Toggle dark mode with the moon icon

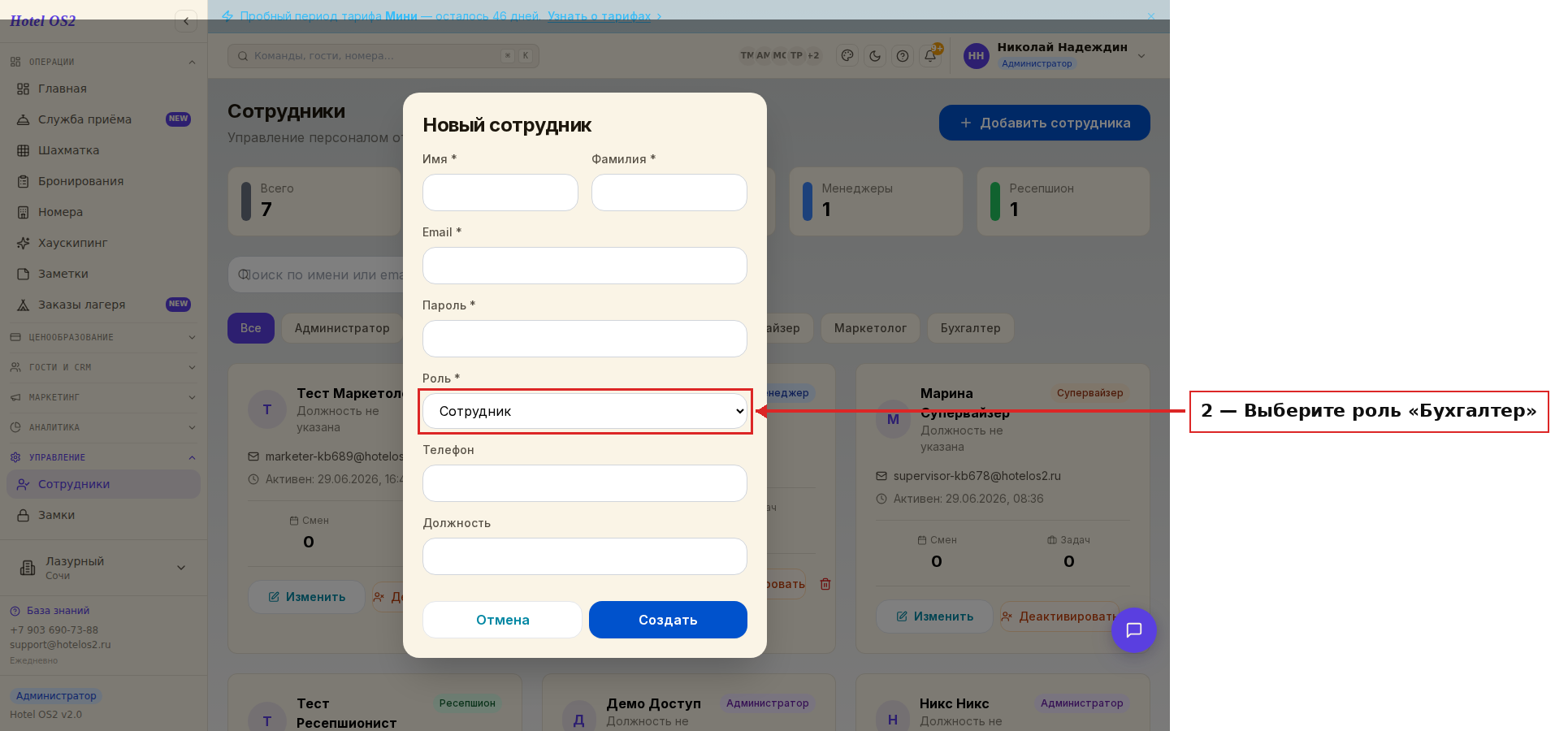tap(875, 56)
